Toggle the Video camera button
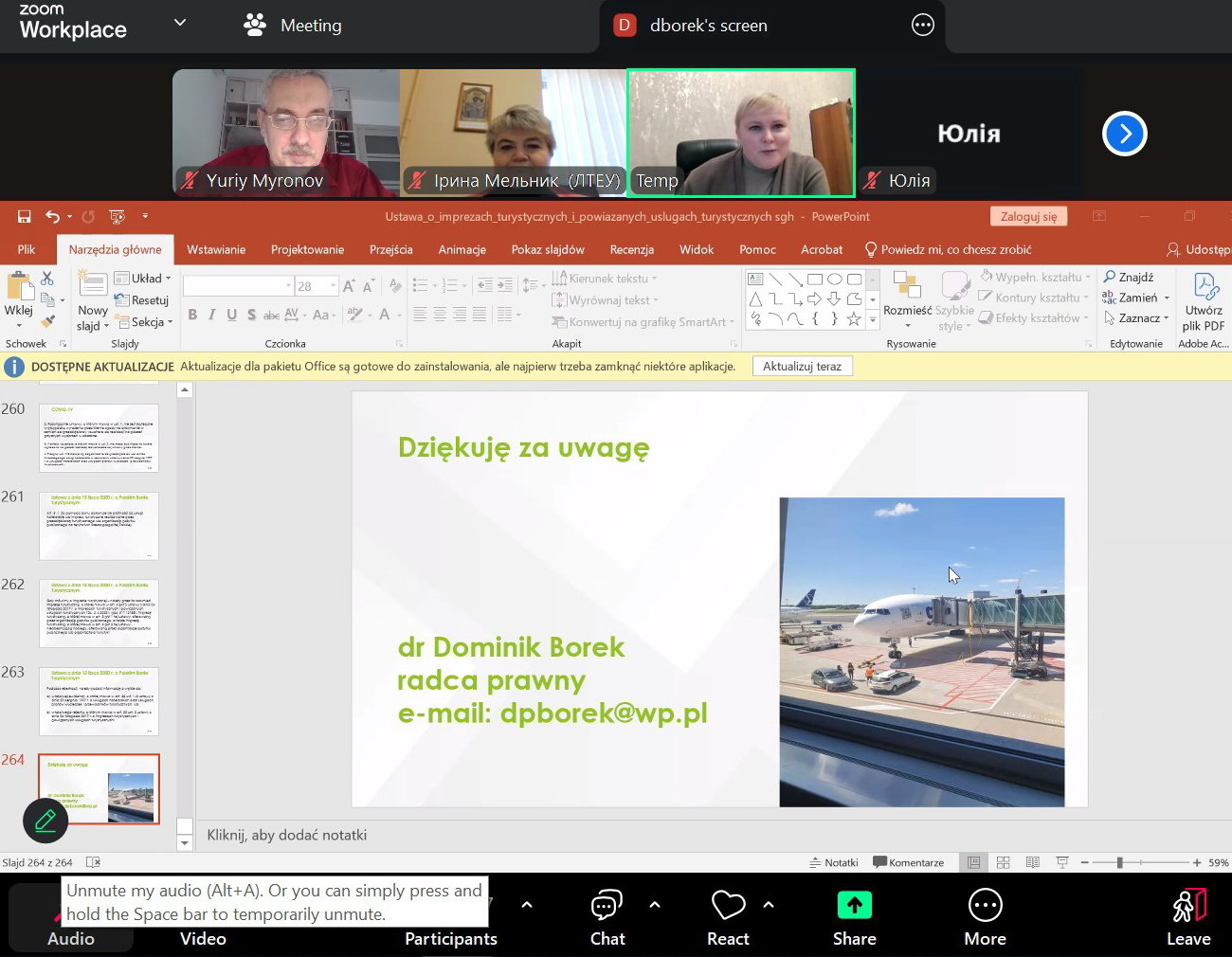The width and height of the screenshot is (1232, 957). (x=203, y=936)
